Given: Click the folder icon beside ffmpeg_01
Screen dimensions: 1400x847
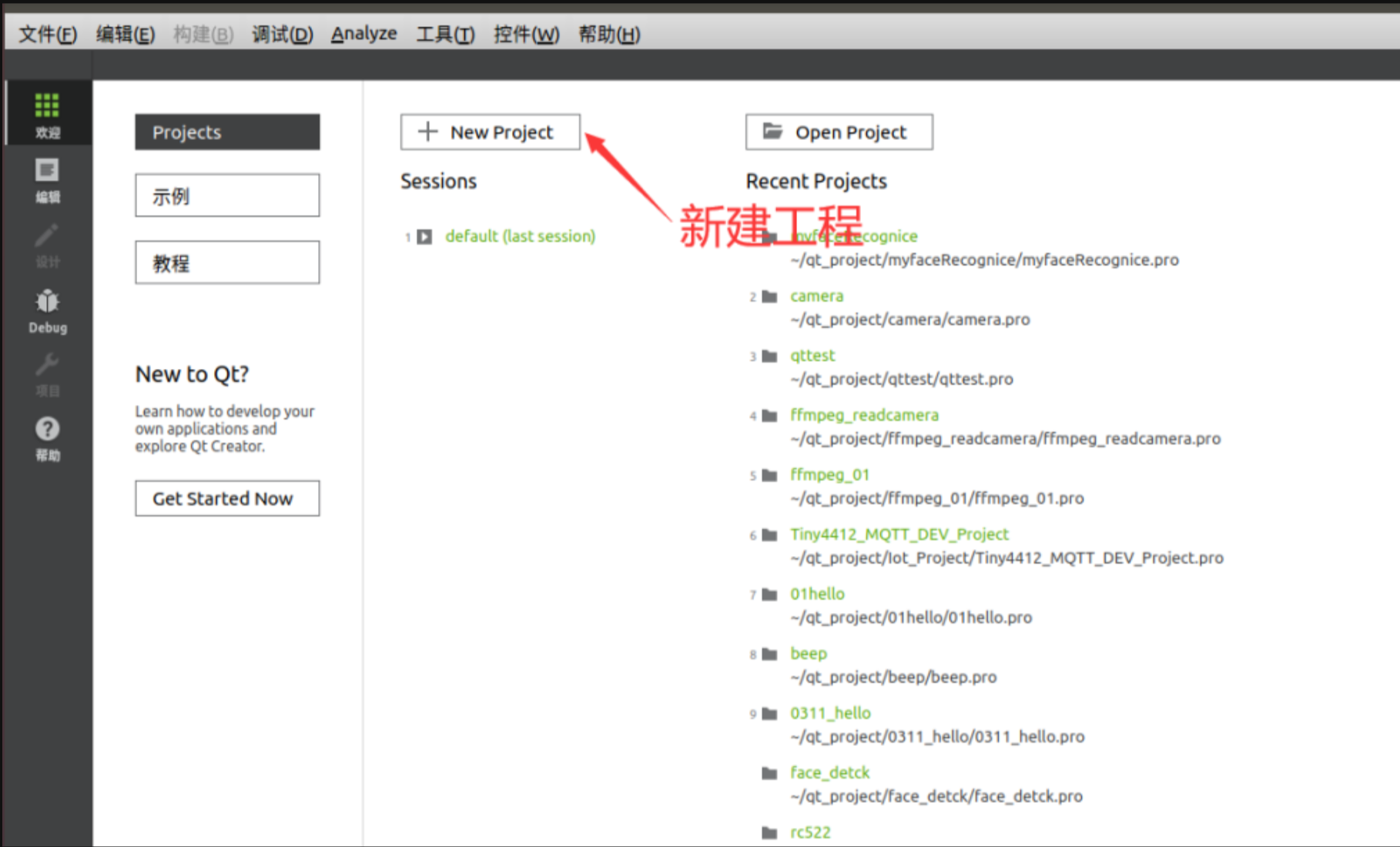Looking at the screenshot, I should tap(769, 475).
